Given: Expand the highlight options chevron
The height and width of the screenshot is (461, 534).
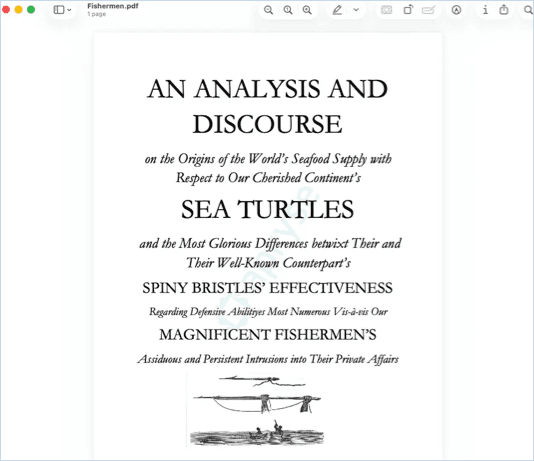Looking at the screenshot, I should pos(356,10).
